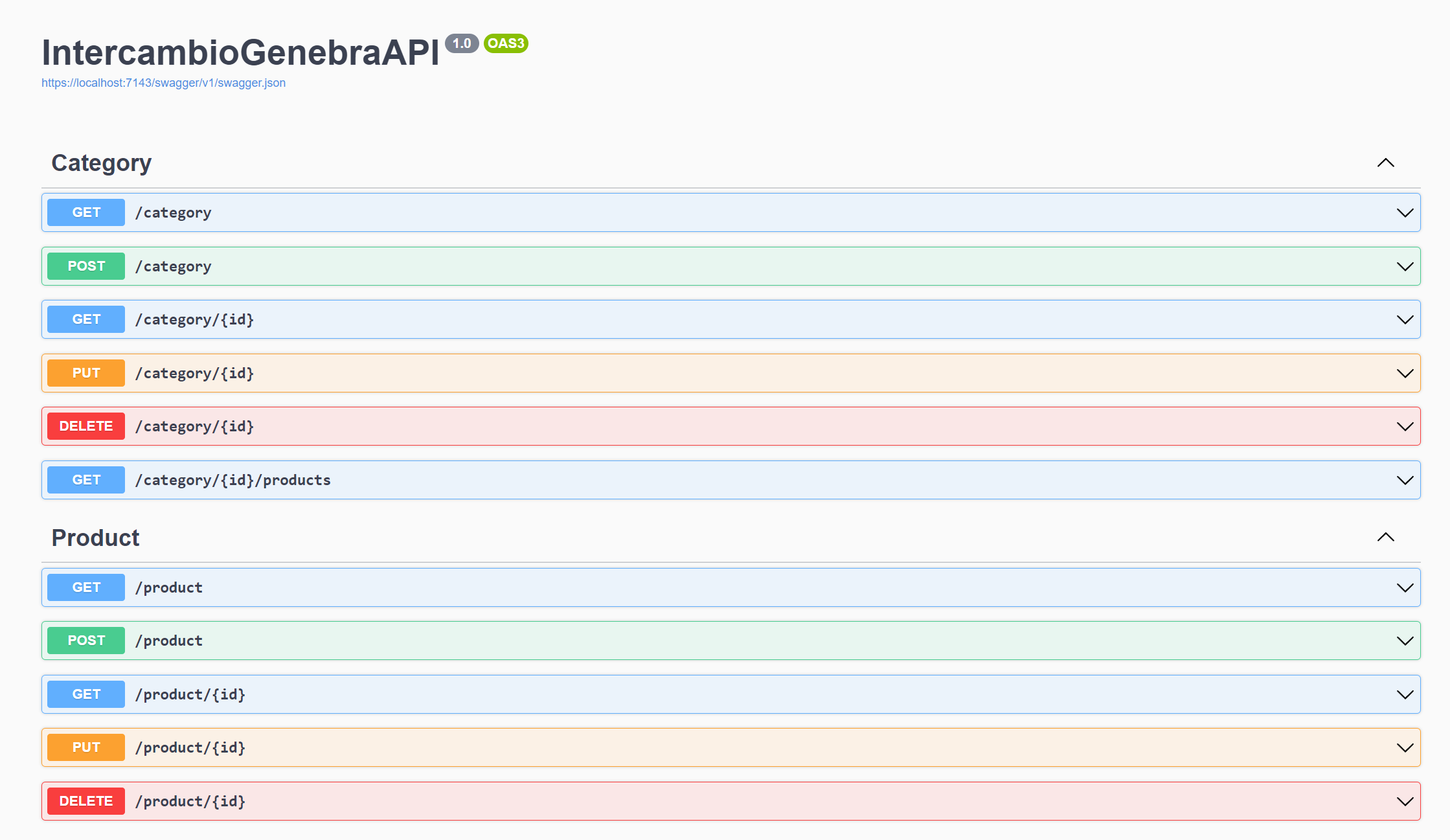Click the DELETE badge on /category/{id}
The height and width of the screenshot is (840, 1450).
tap(85, 426)
